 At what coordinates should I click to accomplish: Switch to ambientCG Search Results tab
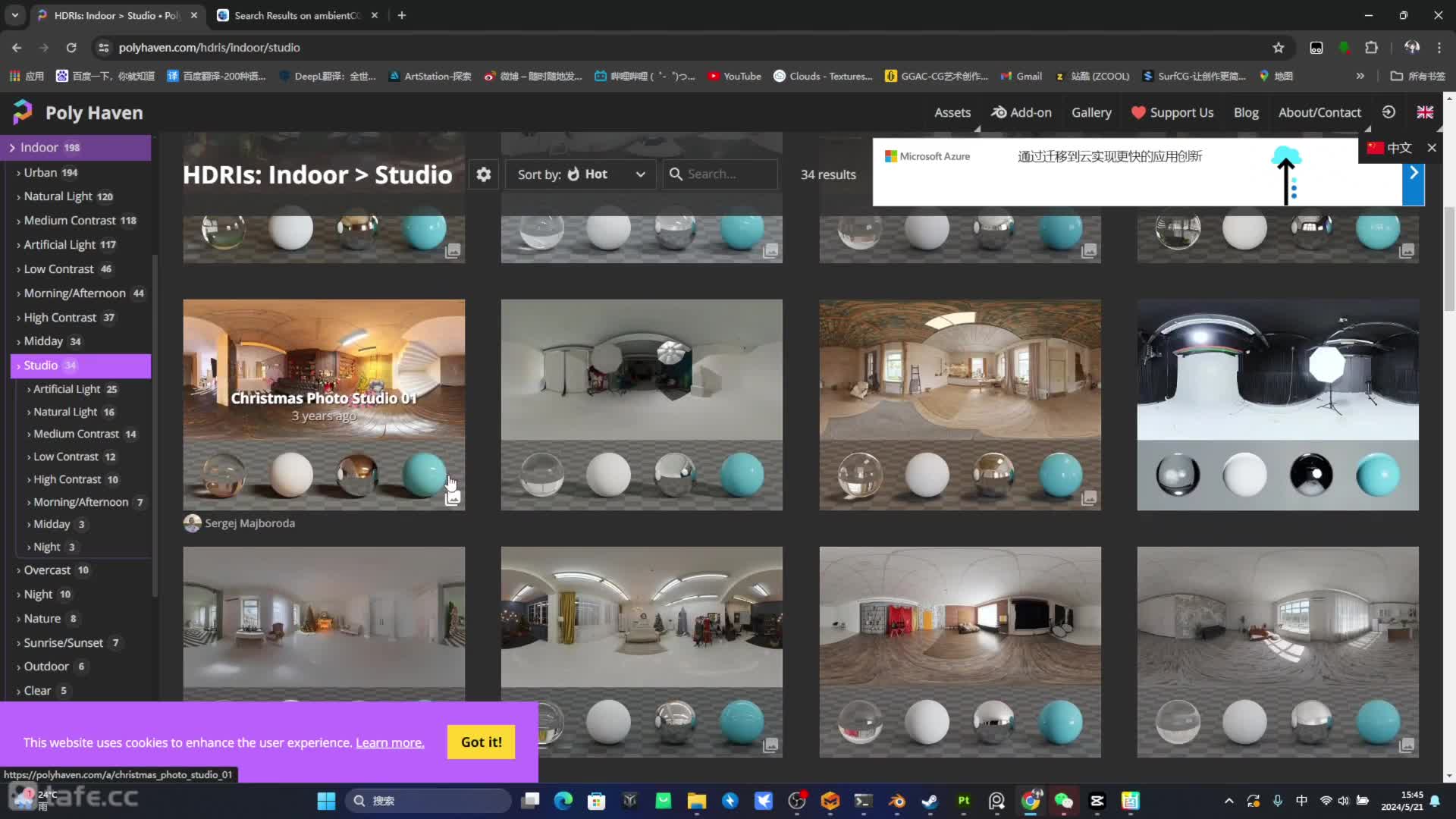point(297,15)
